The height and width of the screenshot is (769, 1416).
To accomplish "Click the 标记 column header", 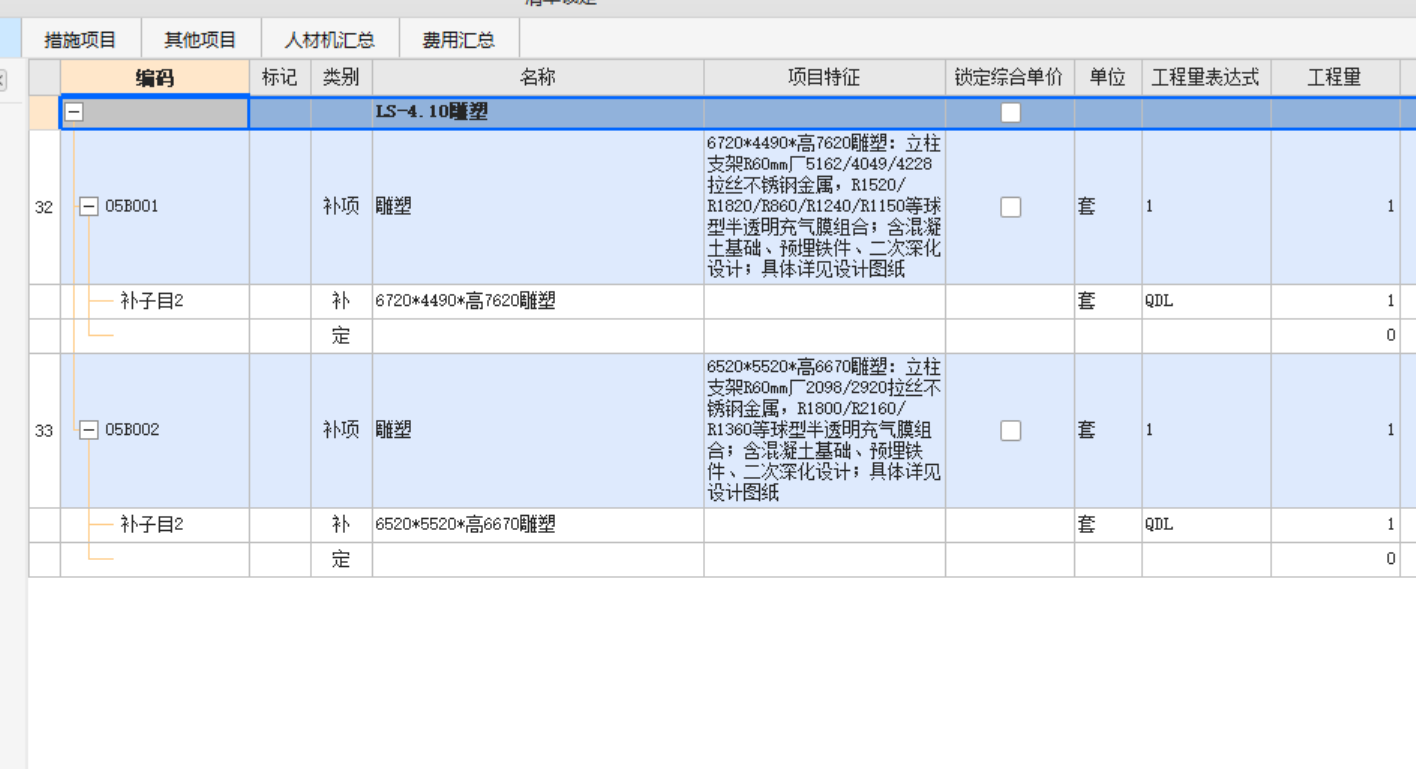I will 280,78.
